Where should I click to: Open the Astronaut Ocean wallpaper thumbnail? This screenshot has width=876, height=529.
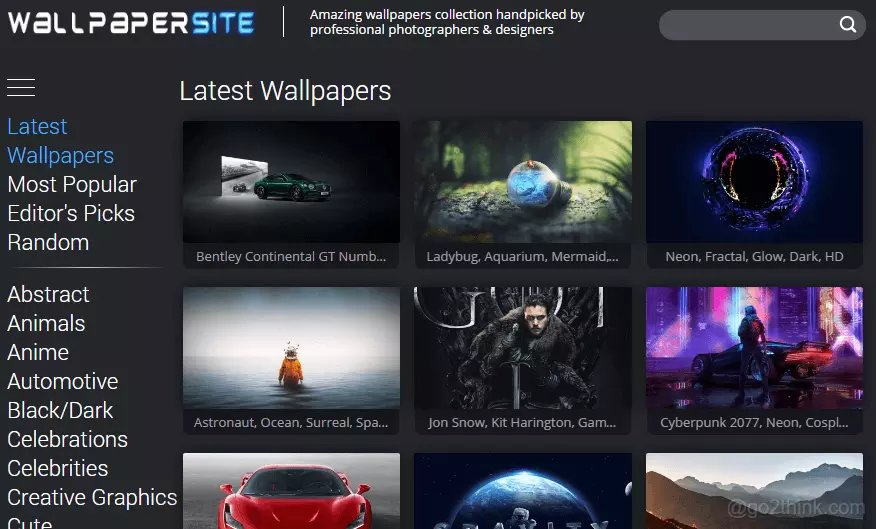click(x=291, y=348)
